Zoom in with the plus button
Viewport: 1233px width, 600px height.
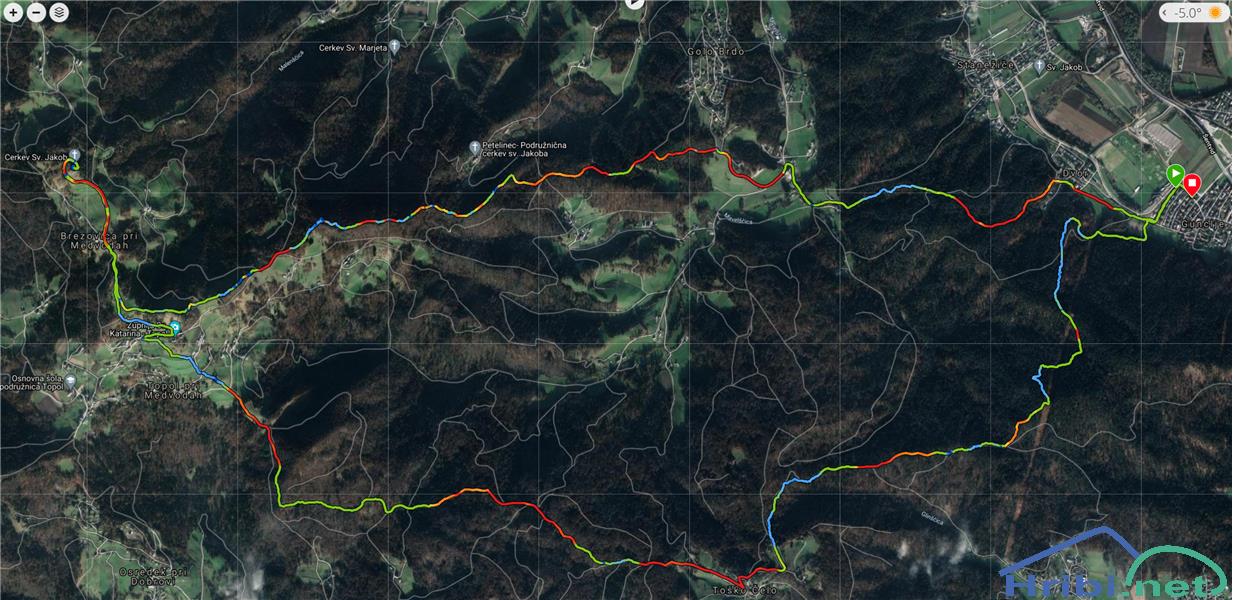click(13, 13)
